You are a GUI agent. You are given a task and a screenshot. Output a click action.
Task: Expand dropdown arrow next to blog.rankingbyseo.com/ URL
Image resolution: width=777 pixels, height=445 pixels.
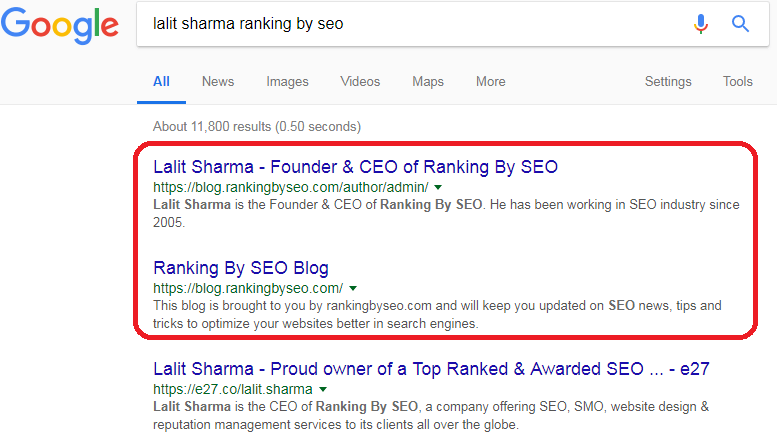click(x=353, y=288)
